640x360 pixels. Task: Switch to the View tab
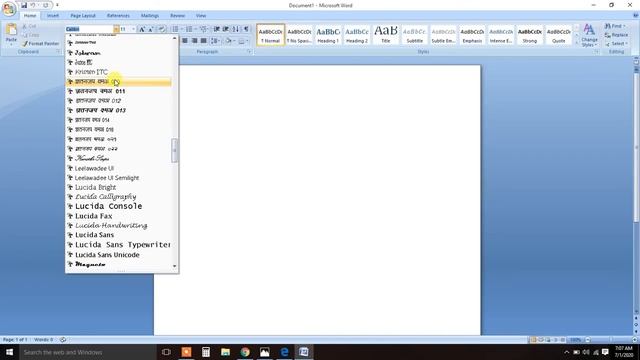[201, 16]
